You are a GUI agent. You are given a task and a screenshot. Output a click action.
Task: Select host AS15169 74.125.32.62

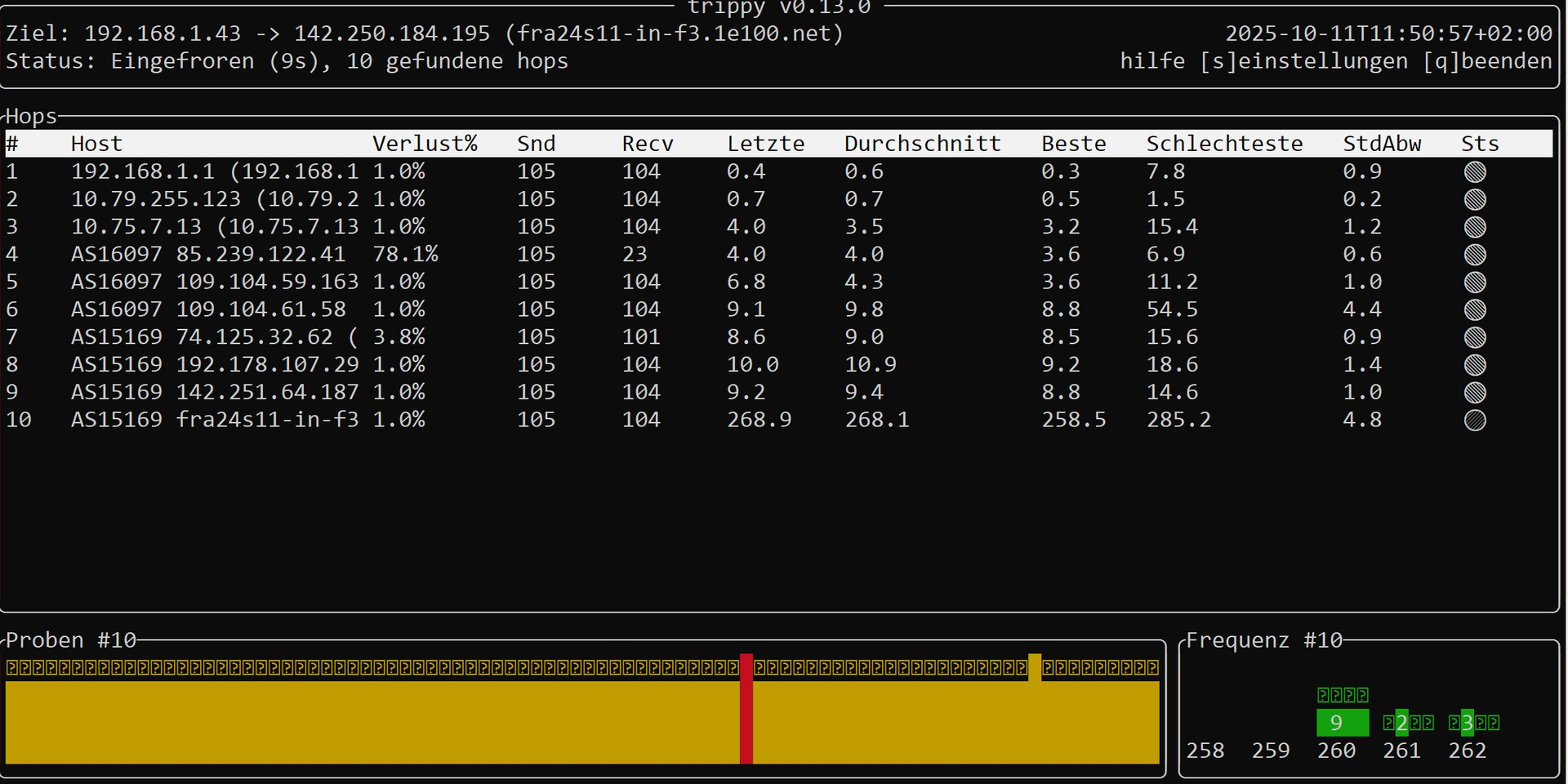[215, 337]
